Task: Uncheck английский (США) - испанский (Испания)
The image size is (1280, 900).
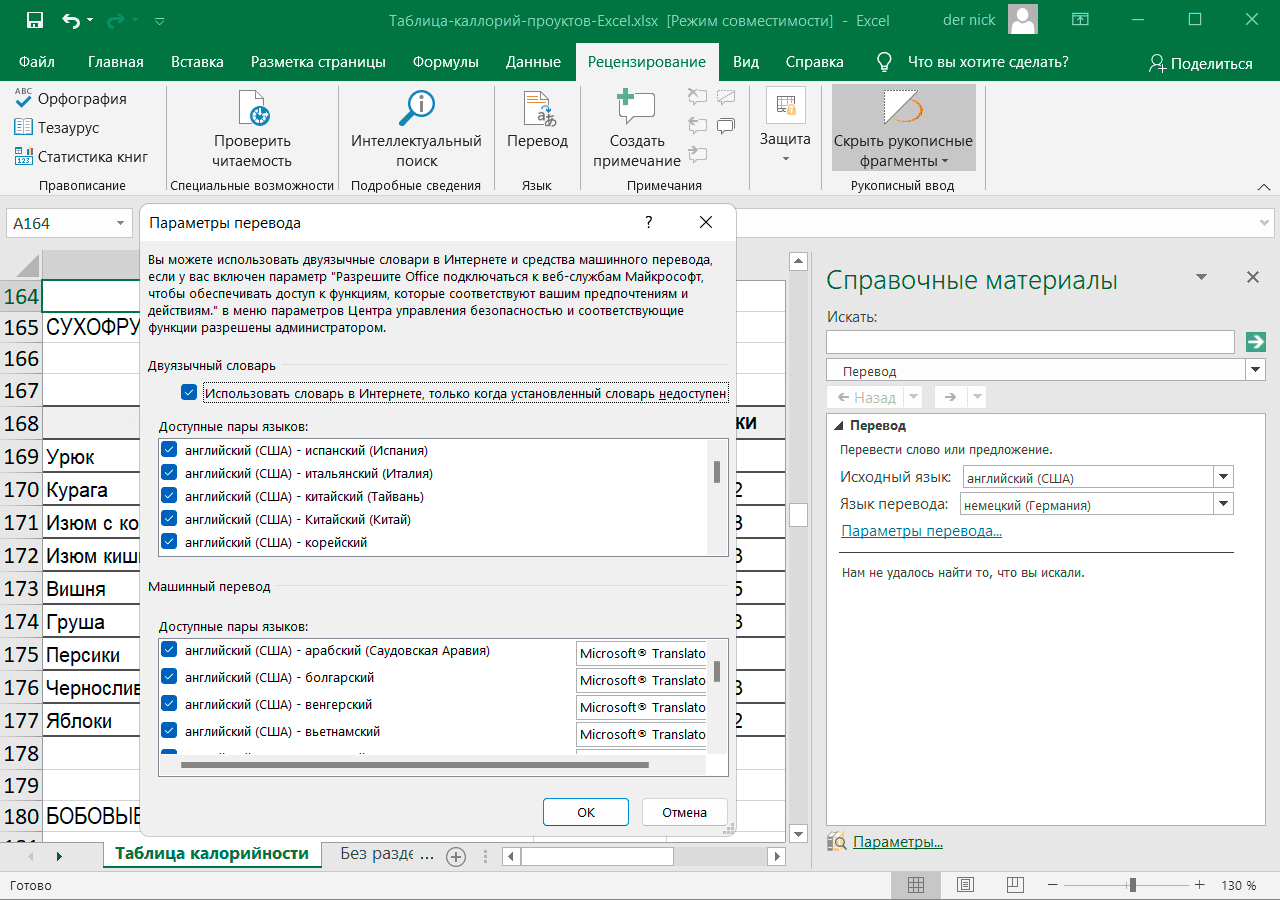Action: point(169,450)
